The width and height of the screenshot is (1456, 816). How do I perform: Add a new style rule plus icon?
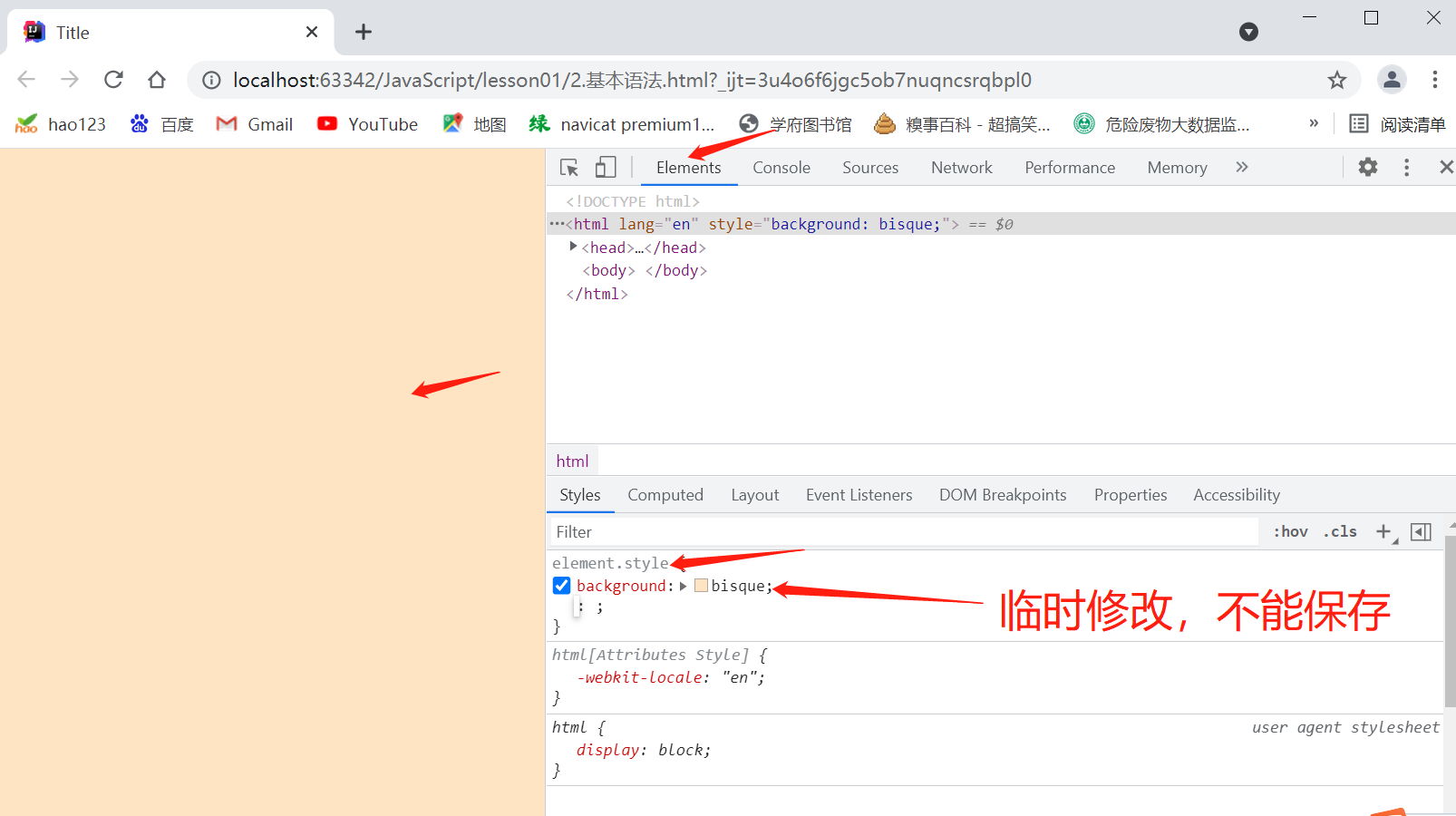[x=1383, y=532]
